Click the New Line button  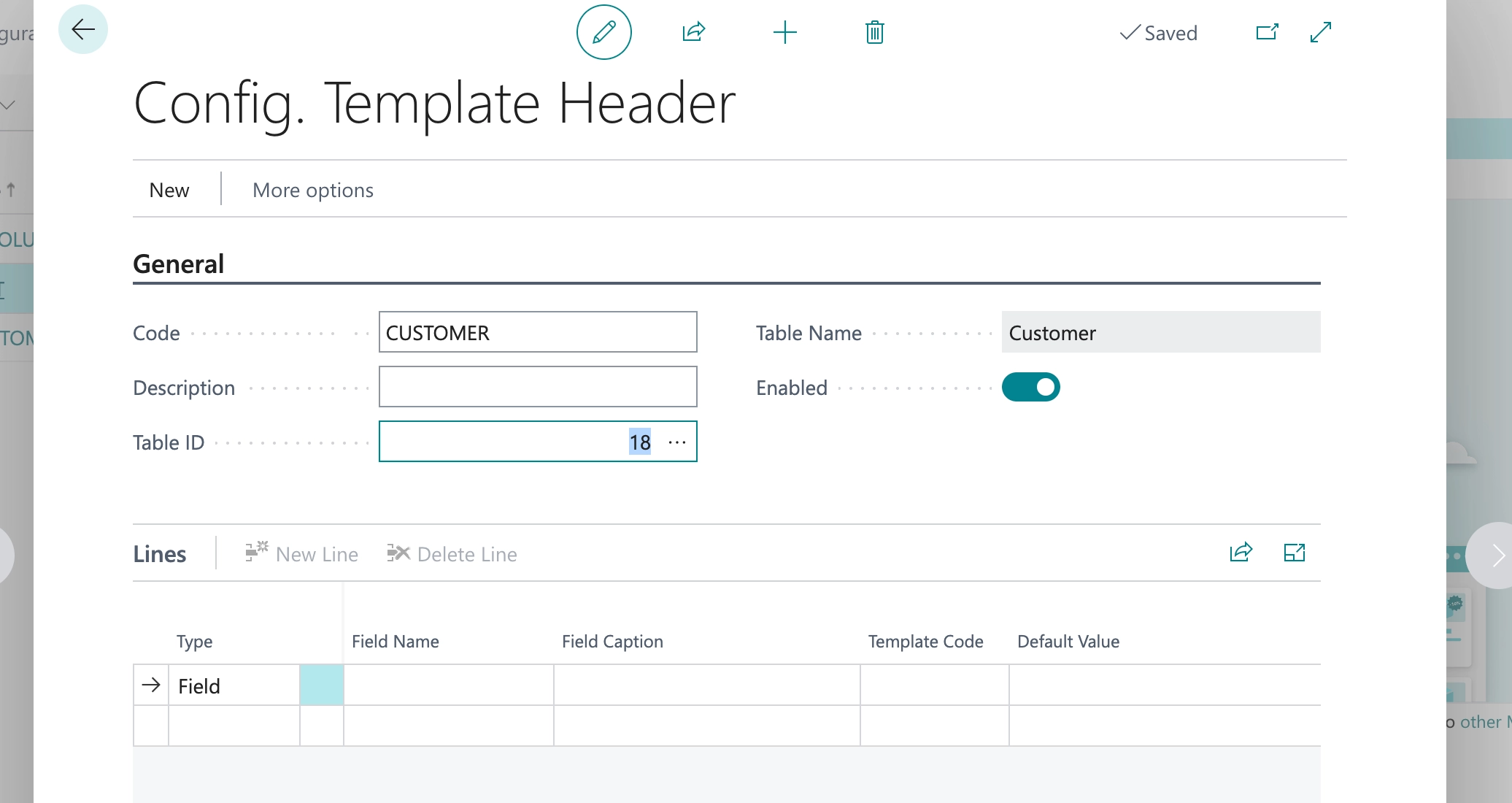click(302, 554)
